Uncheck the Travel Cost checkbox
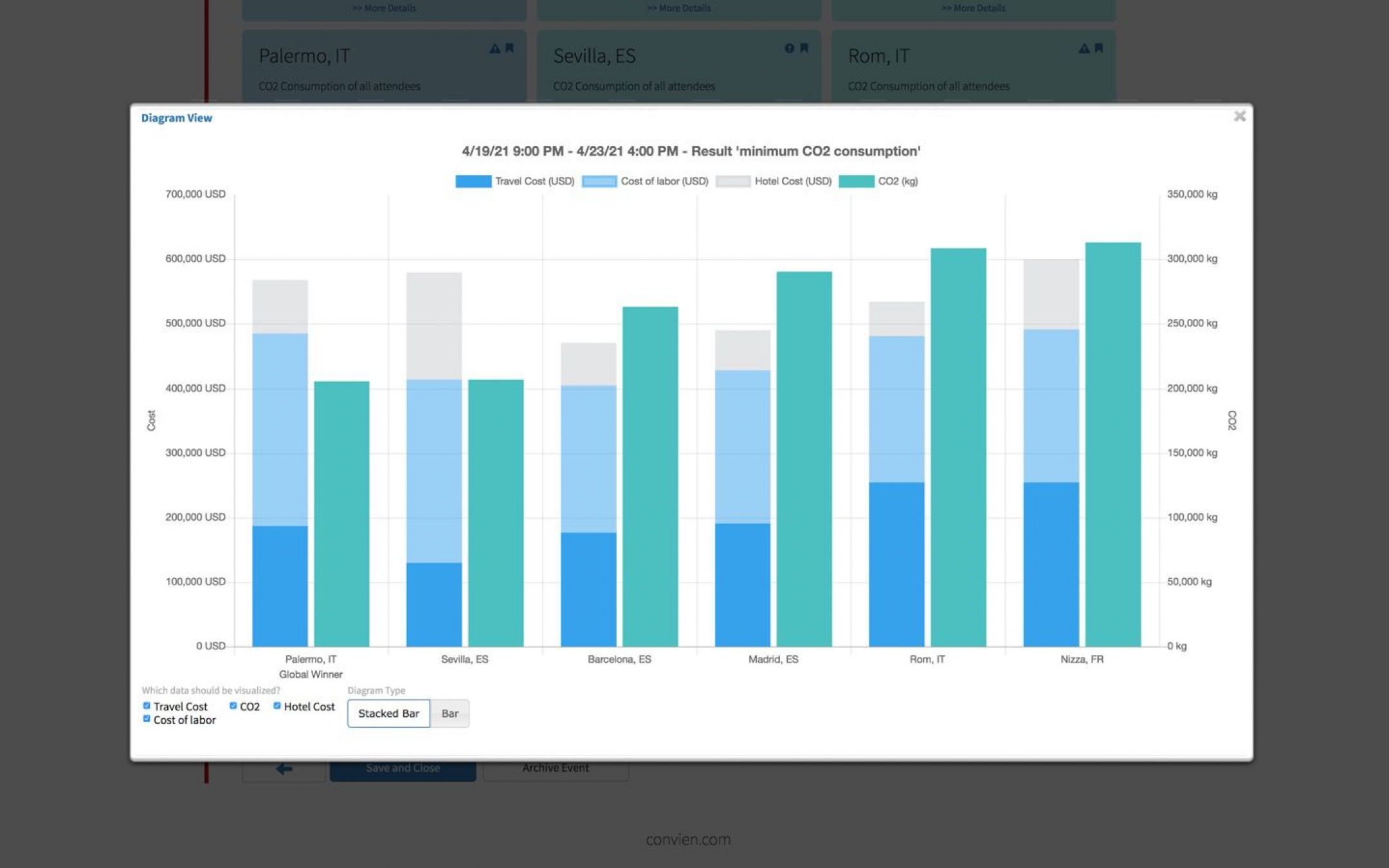The height and width of the screenshot is (868, 1389). click(147, 705)
